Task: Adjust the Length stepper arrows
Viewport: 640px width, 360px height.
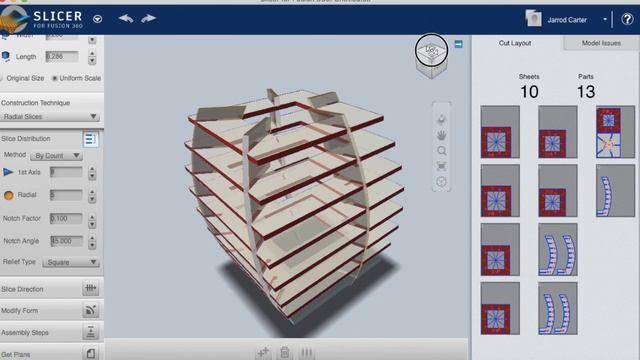Action: (x=92, y=57)
